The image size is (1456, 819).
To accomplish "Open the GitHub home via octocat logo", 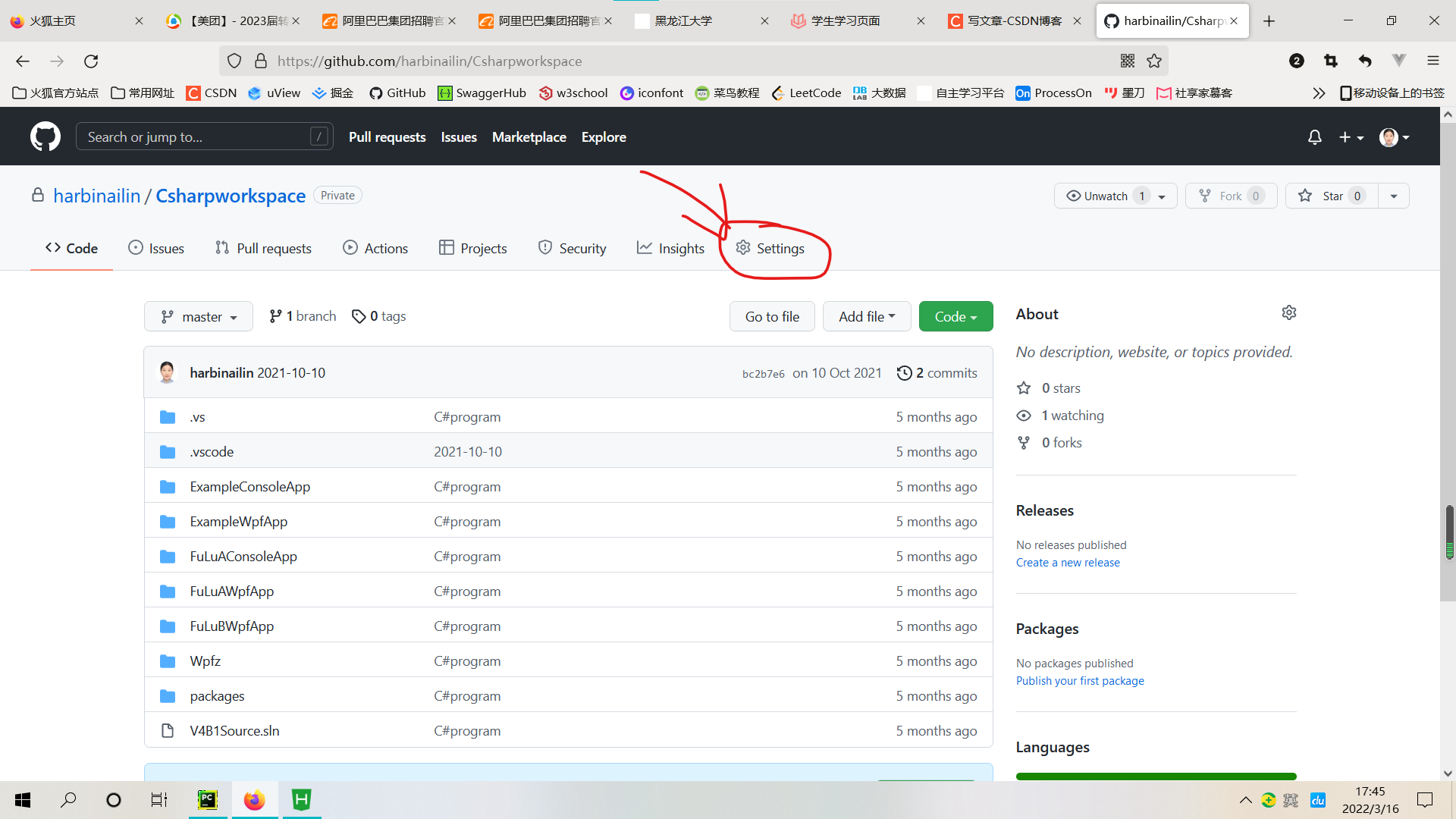I will 45,136.
